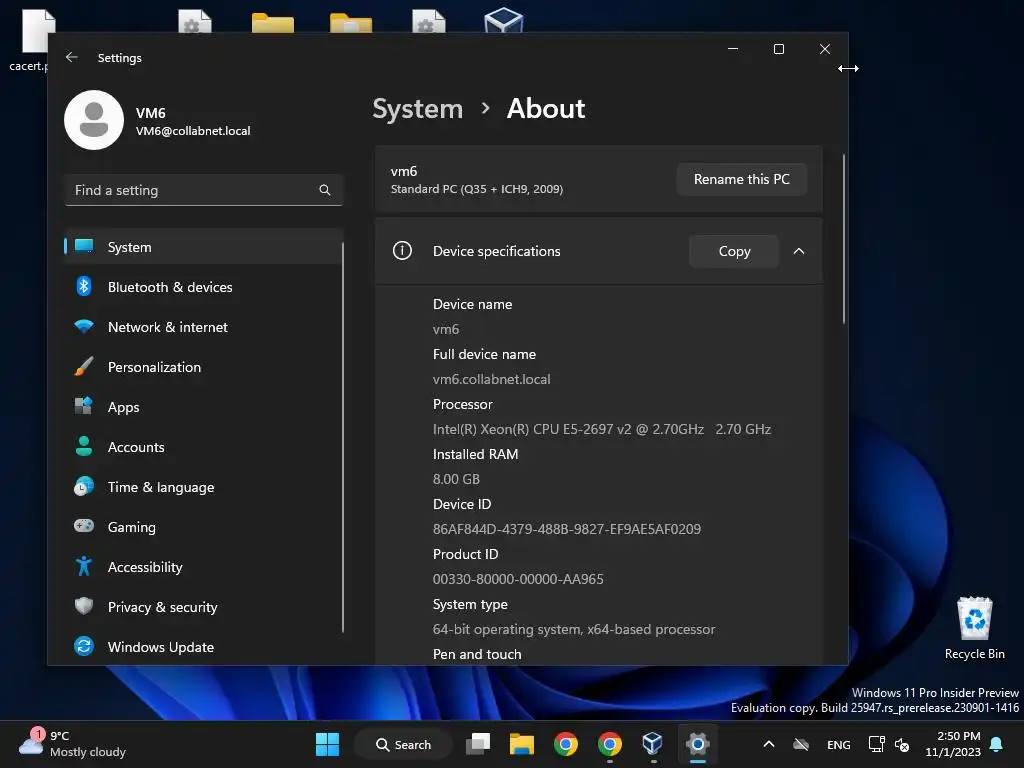This screenshot has height=768, width=1024.
Task: Go back with the Settings back arrow
Action: pos(72,57)
